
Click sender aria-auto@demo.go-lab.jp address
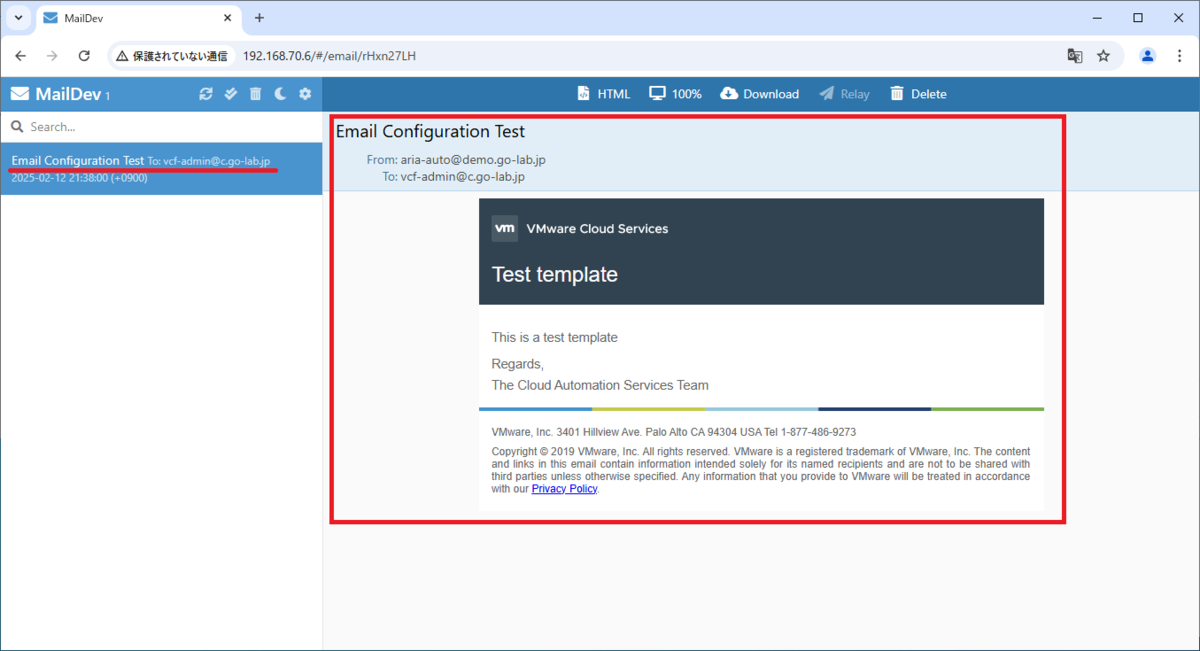(473, 159)
